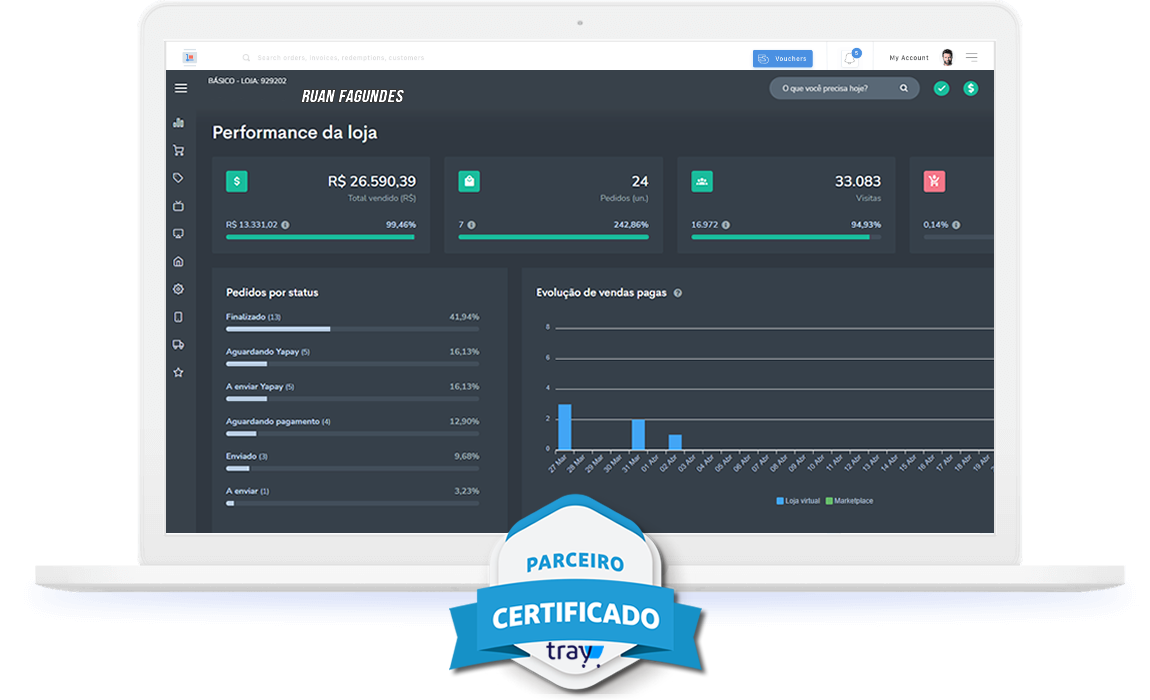Click the first 'Aguardando Yapay (5)' label
The height and width of the screenshot is (700, 1150).
coord(268,352)
